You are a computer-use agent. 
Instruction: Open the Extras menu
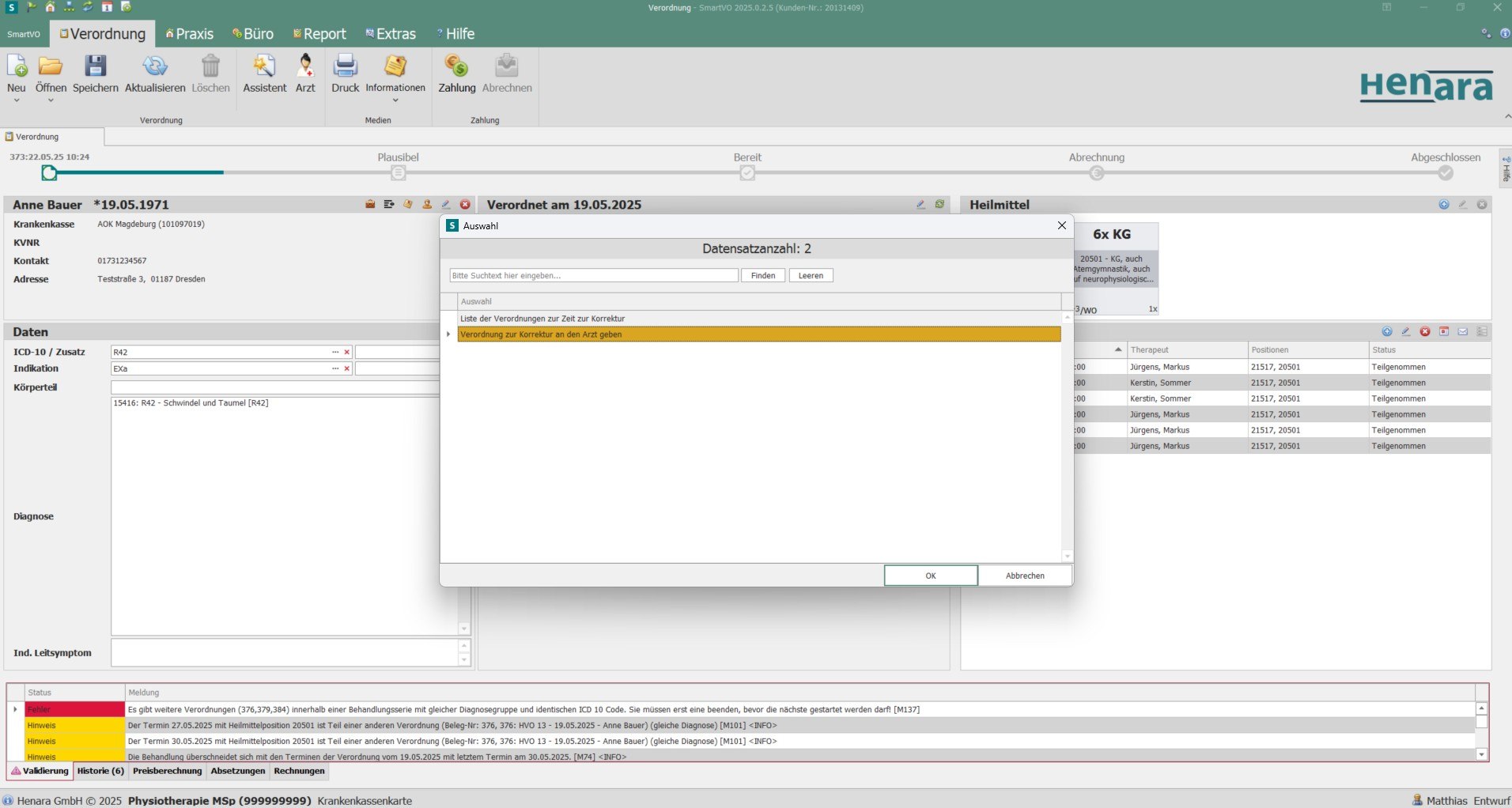[391, 33]
